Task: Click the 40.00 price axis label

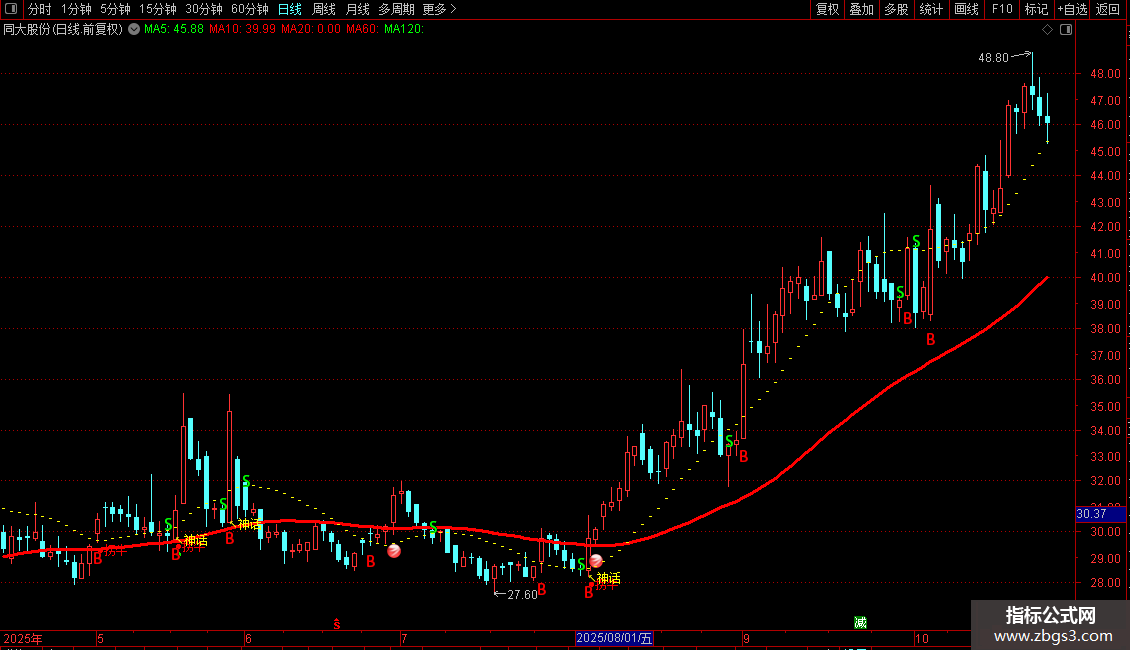Action: coord(1105,278)
